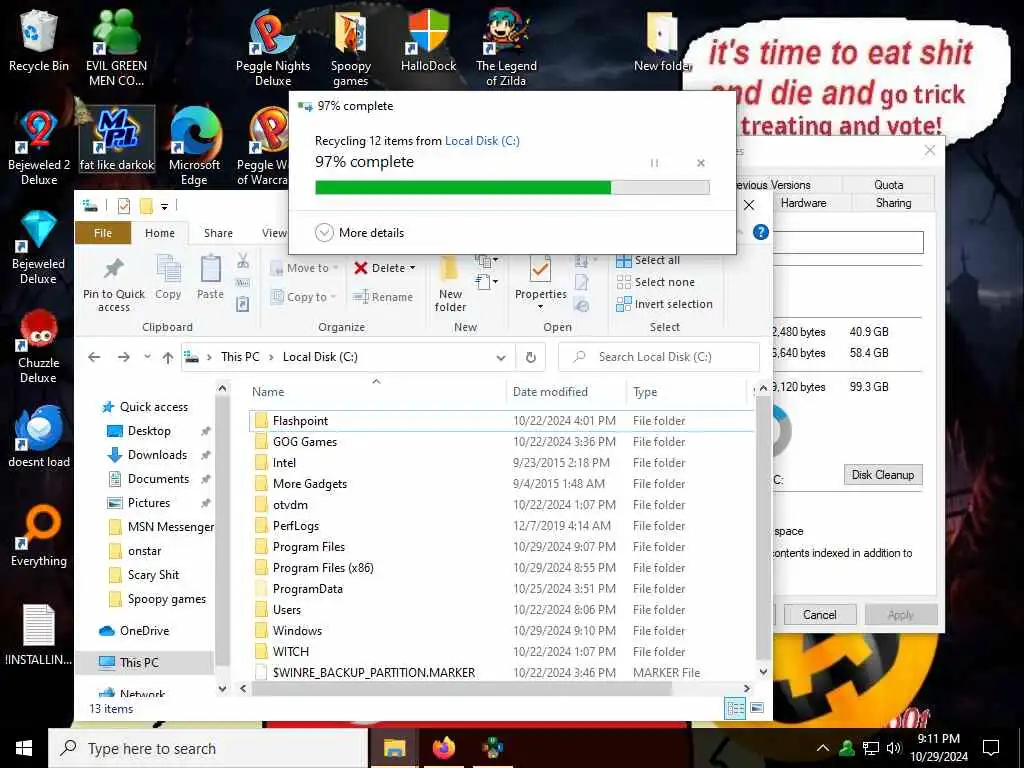The height and width of the screenshot is (768, 1024).
Task: Click the Cut scissors icon
Action: (x=243, y=261)
